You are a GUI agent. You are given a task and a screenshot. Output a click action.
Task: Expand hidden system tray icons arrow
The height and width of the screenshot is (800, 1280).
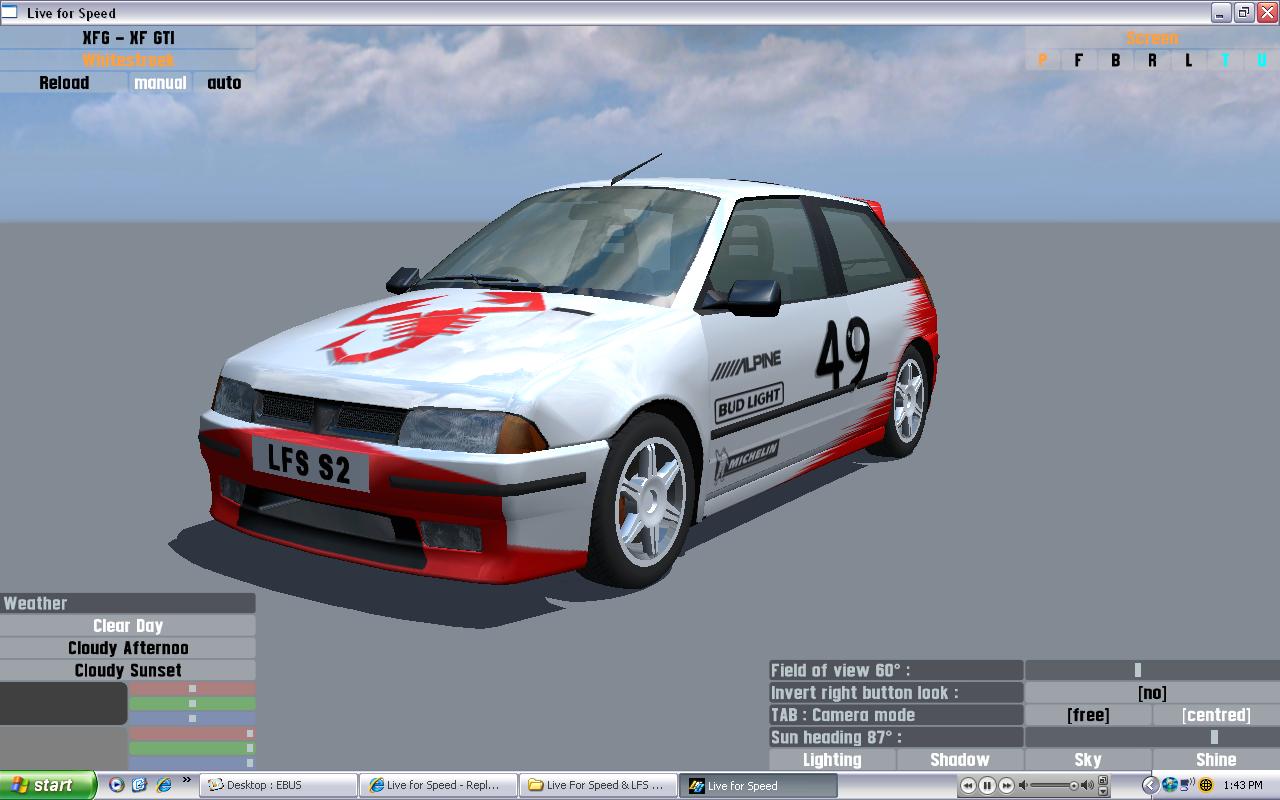1150,786
